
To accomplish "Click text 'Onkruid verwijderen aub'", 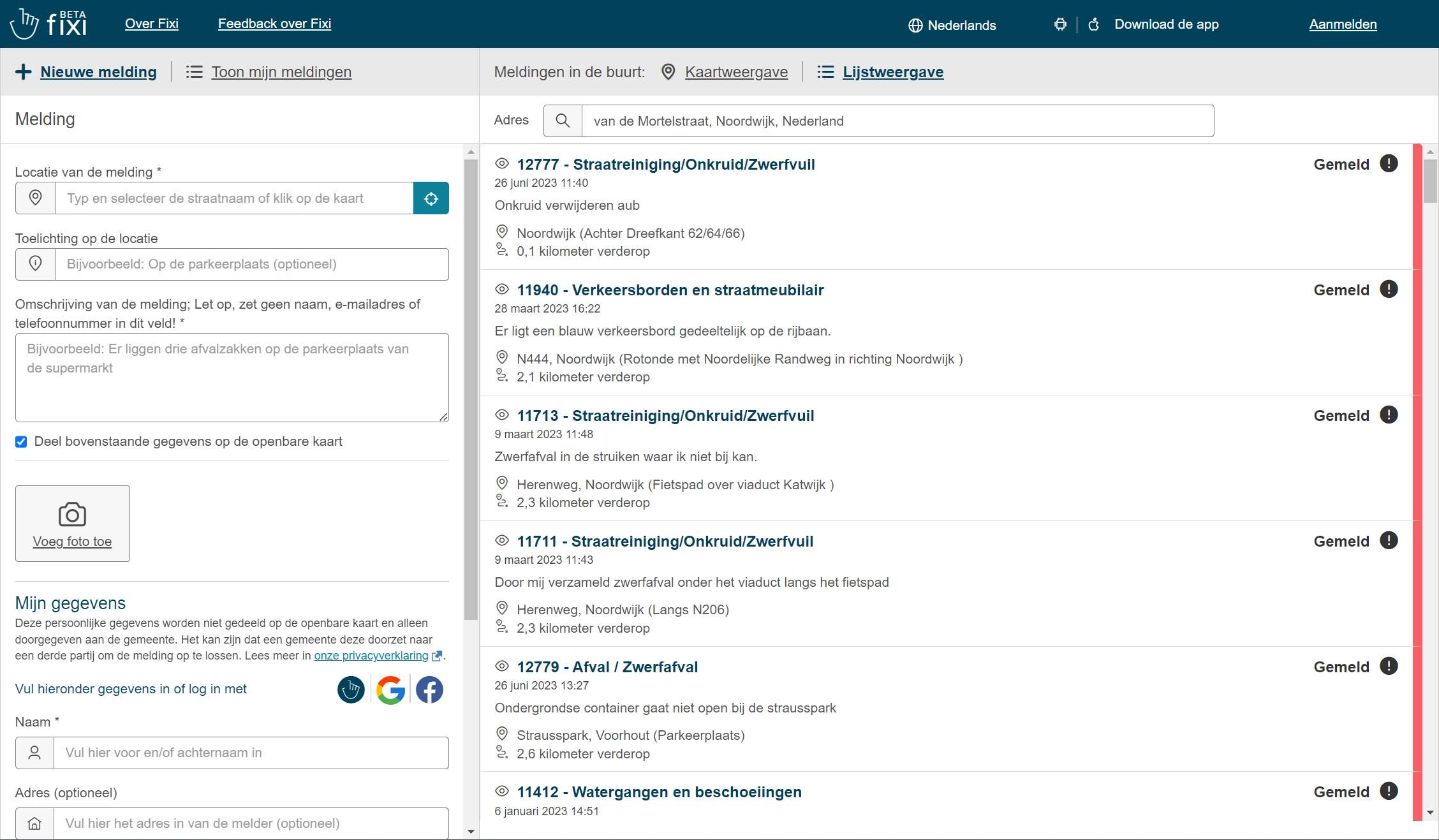I will 567,205.
